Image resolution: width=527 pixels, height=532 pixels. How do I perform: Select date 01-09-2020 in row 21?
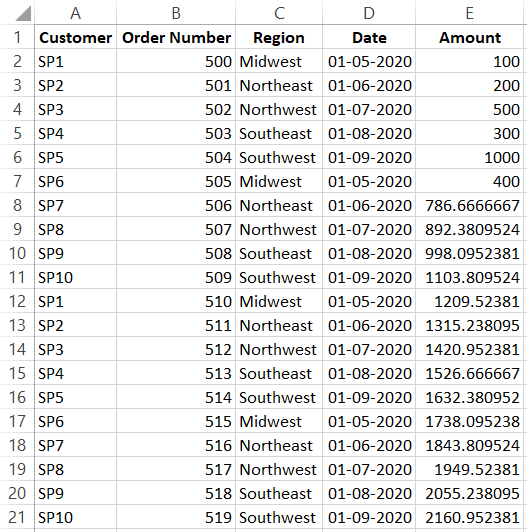369,517
